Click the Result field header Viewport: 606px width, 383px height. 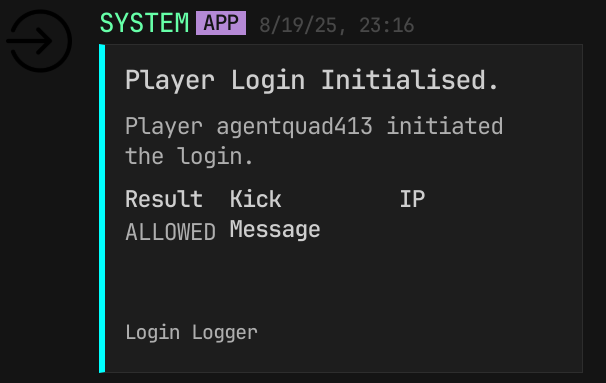[x=164, y=199]
